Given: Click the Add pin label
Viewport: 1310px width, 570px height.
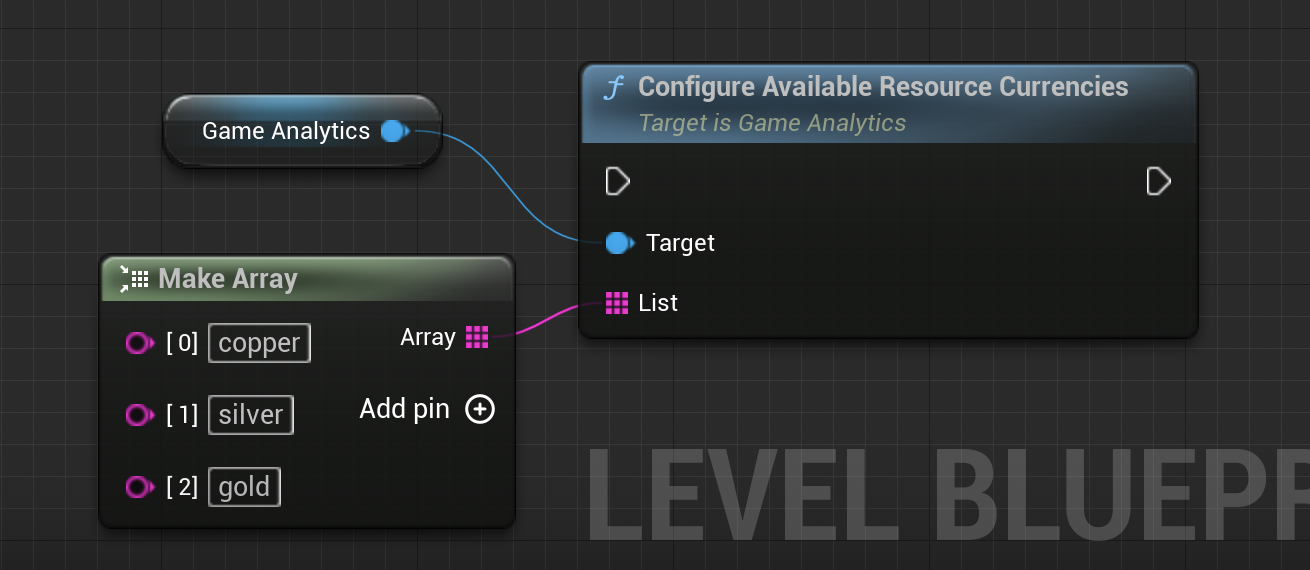Looking at the screenshot, I should (404, 409).
